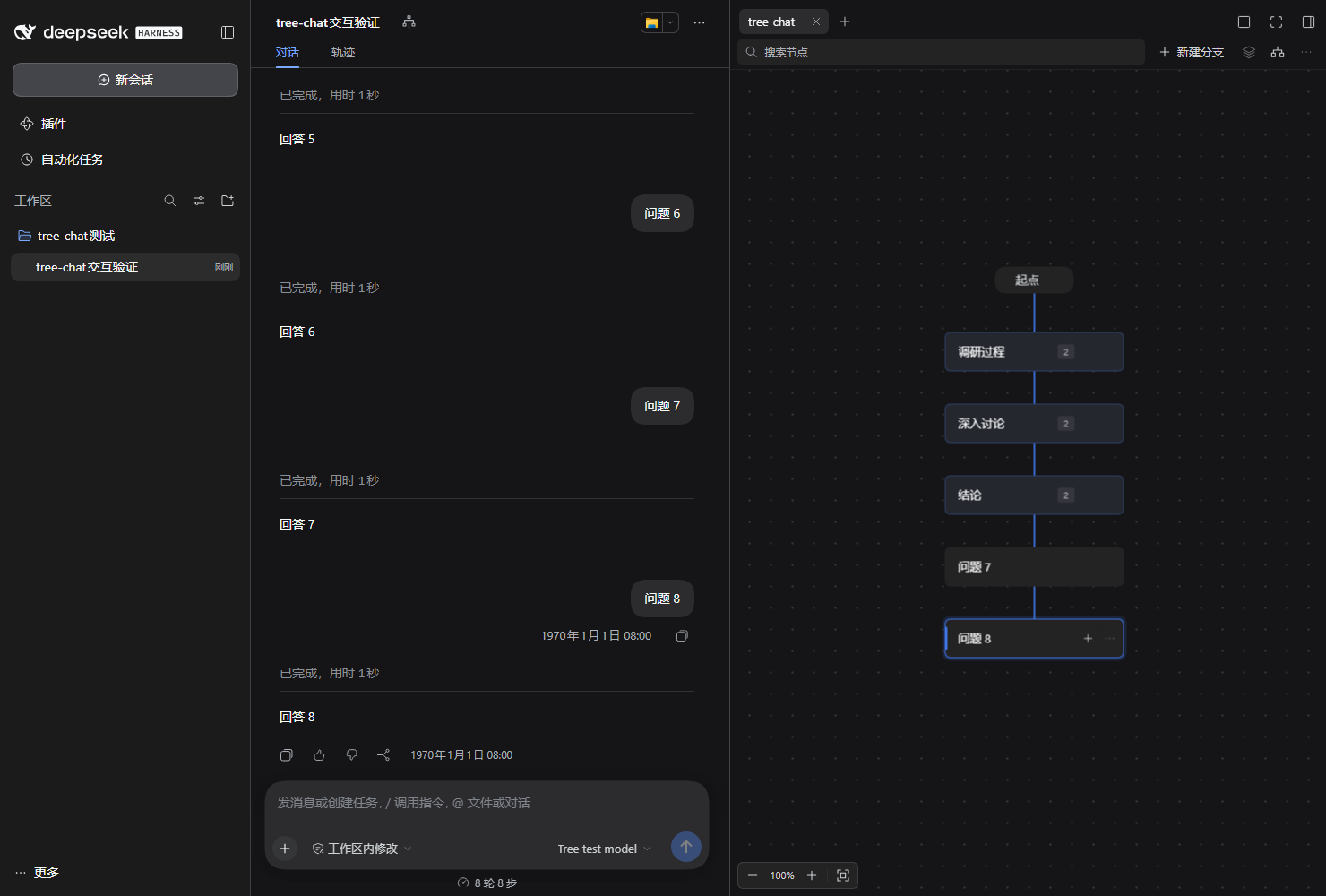Open the chat header more options menu
Image resolution: width=1326 pixels, height=896 pixels.
coord(700,22)
